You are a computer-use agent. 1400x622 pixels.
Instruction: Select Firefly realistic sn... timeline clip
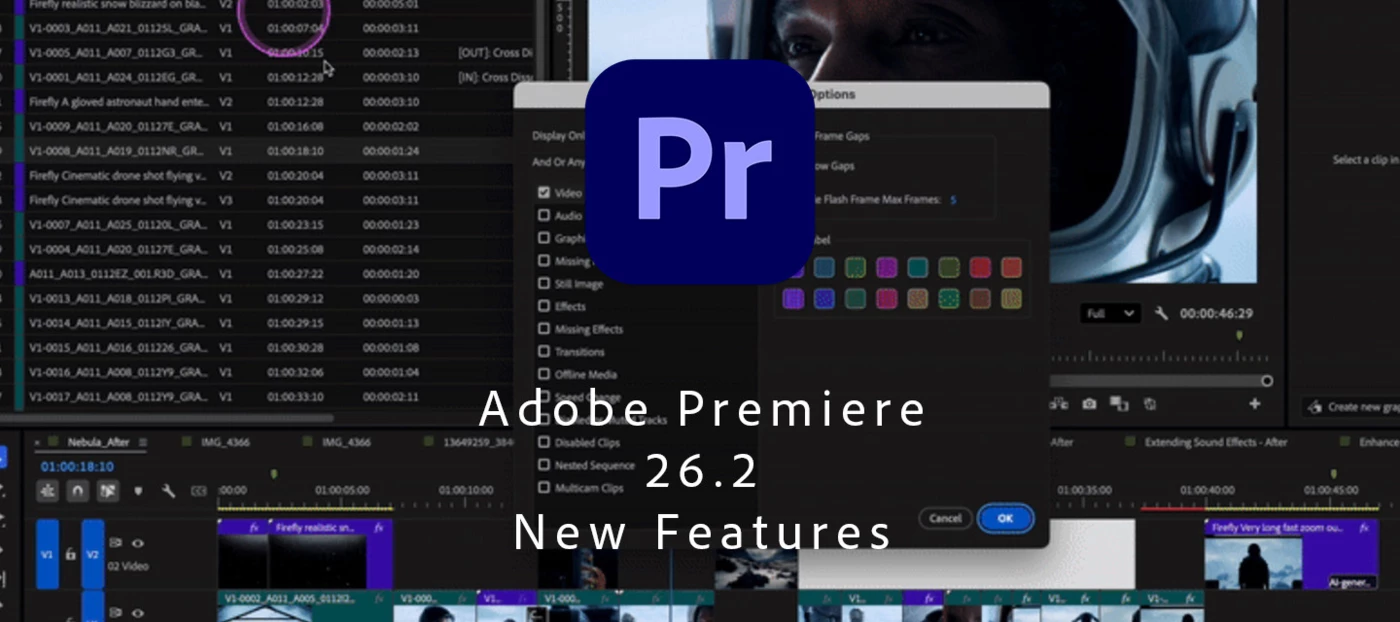330,553
